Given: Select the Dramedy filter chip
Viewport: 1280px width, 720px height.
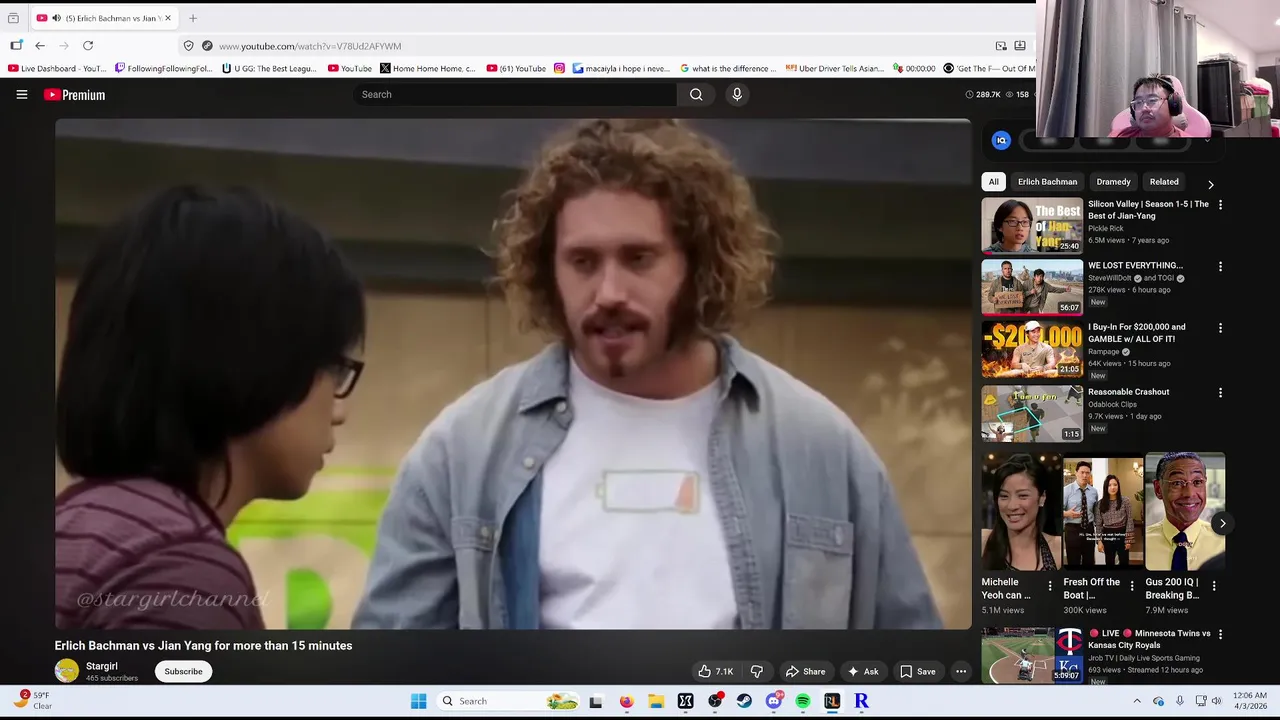Looking at the screenshot, I should tap(1113, 182).
